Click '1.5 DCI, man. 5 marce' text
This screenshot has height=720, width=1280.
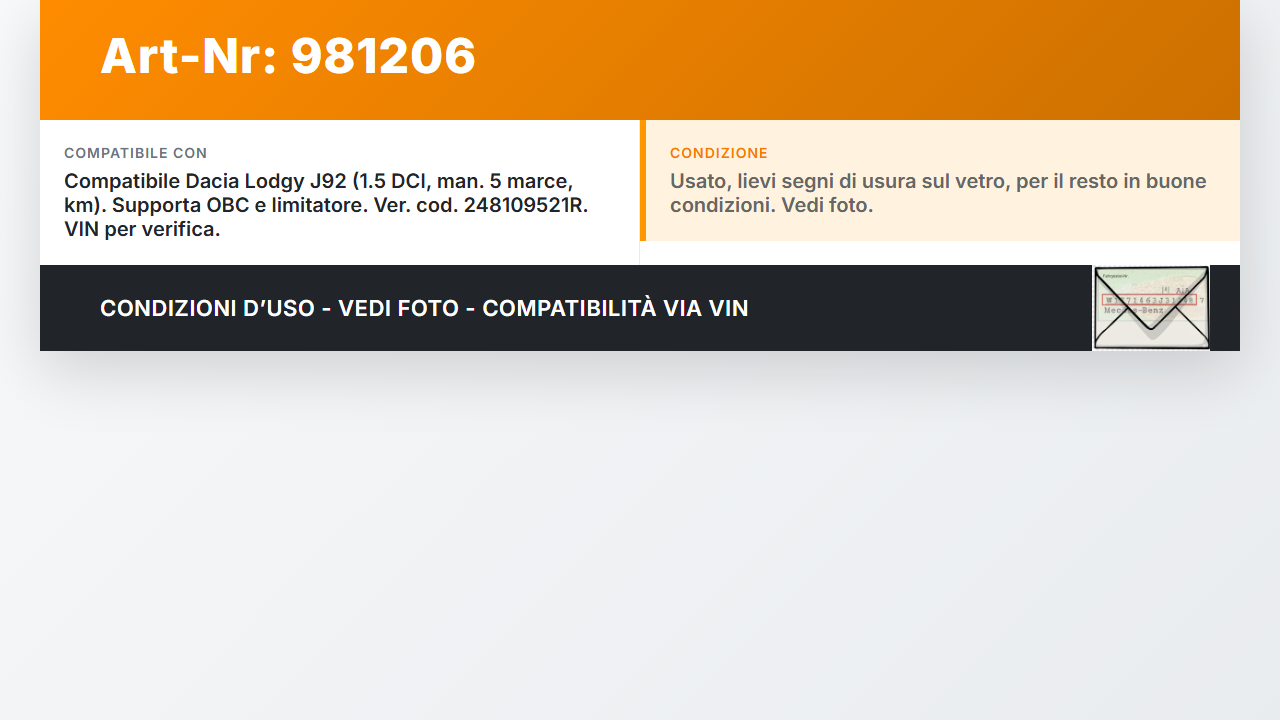pyautogui.click(x=465, y=181)
